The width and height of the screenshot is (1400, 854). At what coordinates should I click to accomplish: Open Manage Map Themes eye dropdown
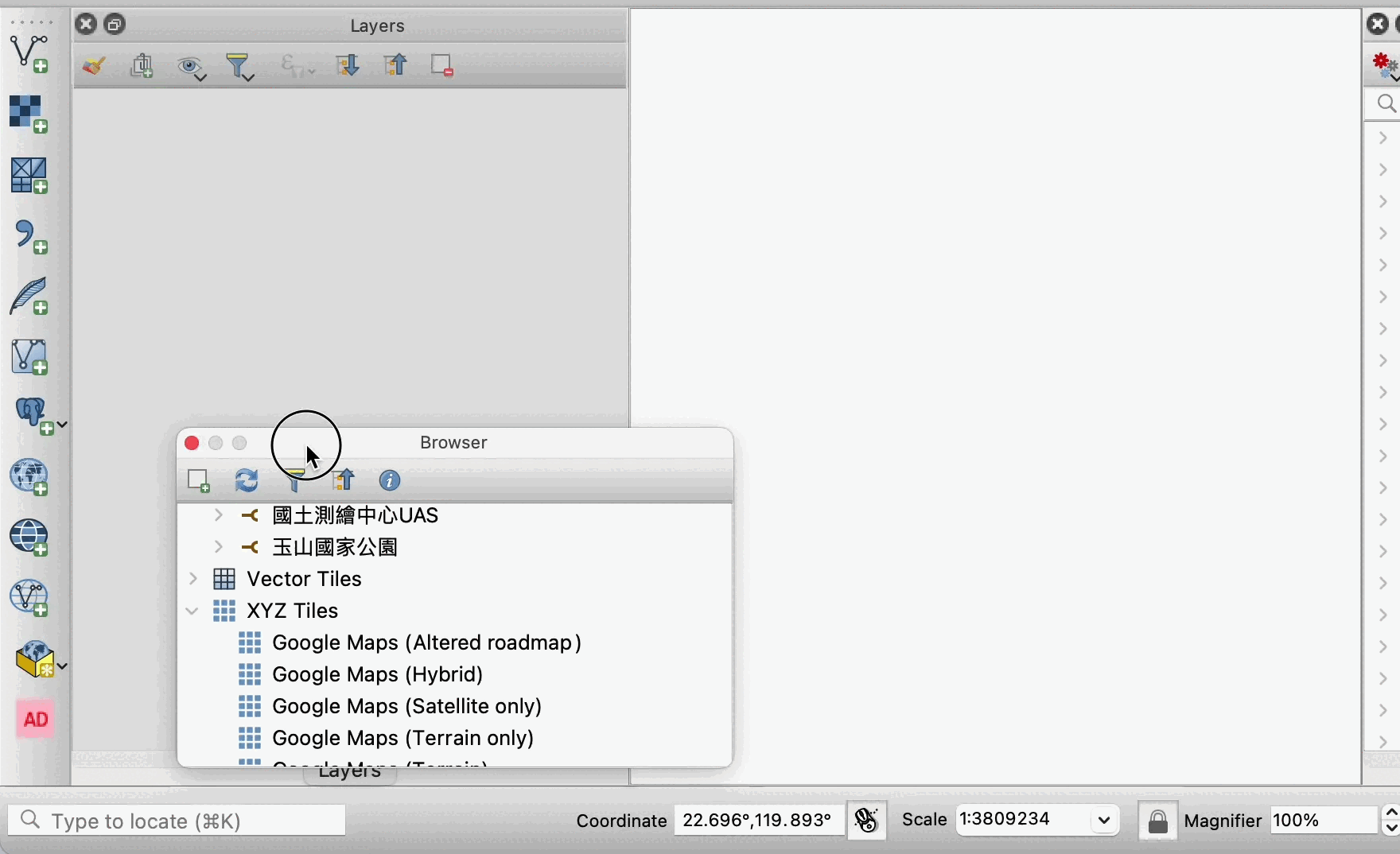pos(192,68)
